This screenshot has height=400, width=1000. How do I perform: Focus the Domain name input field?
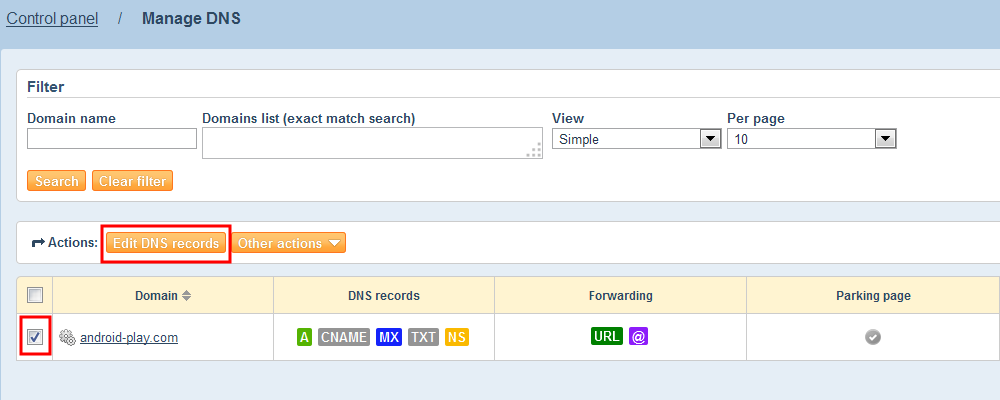112,139
